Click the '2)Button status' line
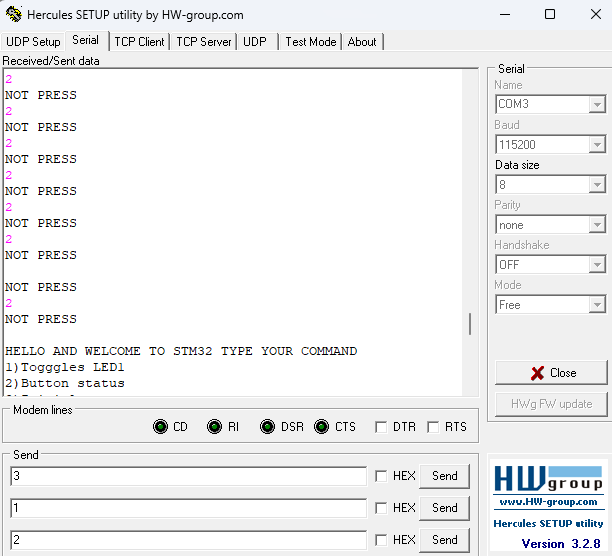This screenshot has height=556, width=612. 64,384
